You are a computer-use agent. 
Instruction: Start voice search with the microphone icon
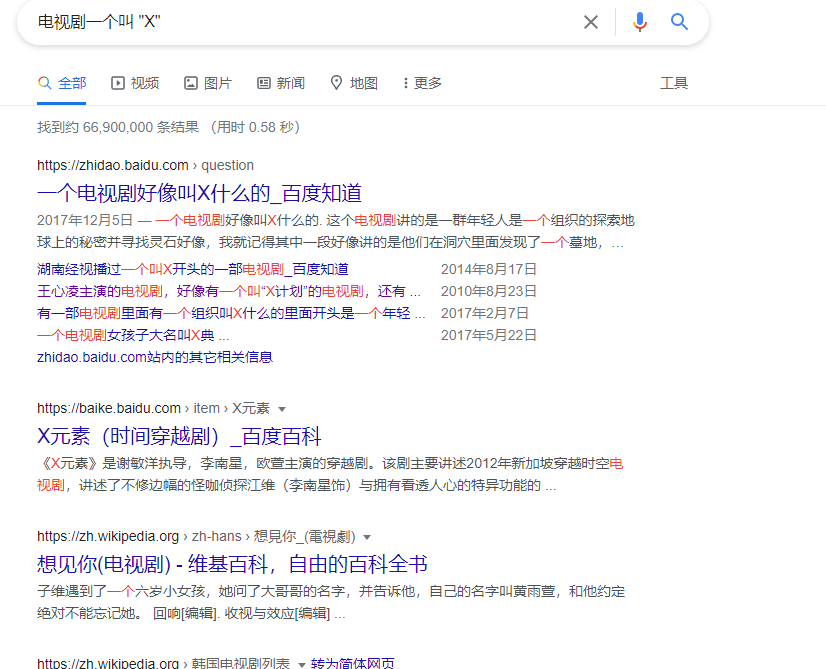640,22
